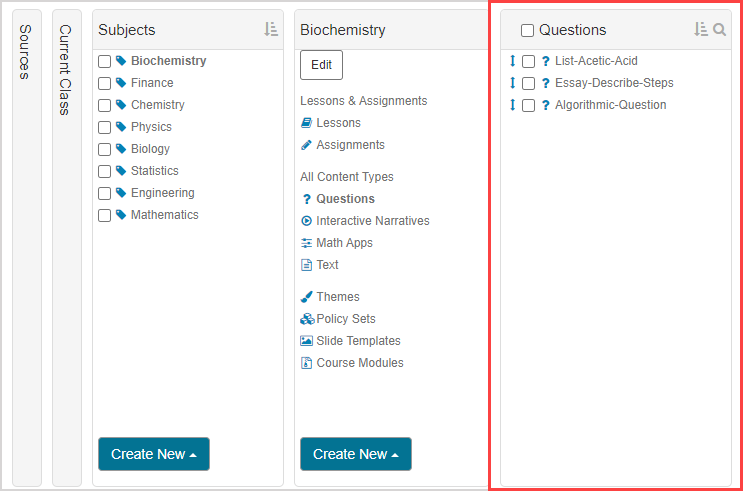The width and height of the screenshot is (743, 491).
Task: Click the reorder arrow beside List-Acetic-Acid
Action: pos(512,61)
